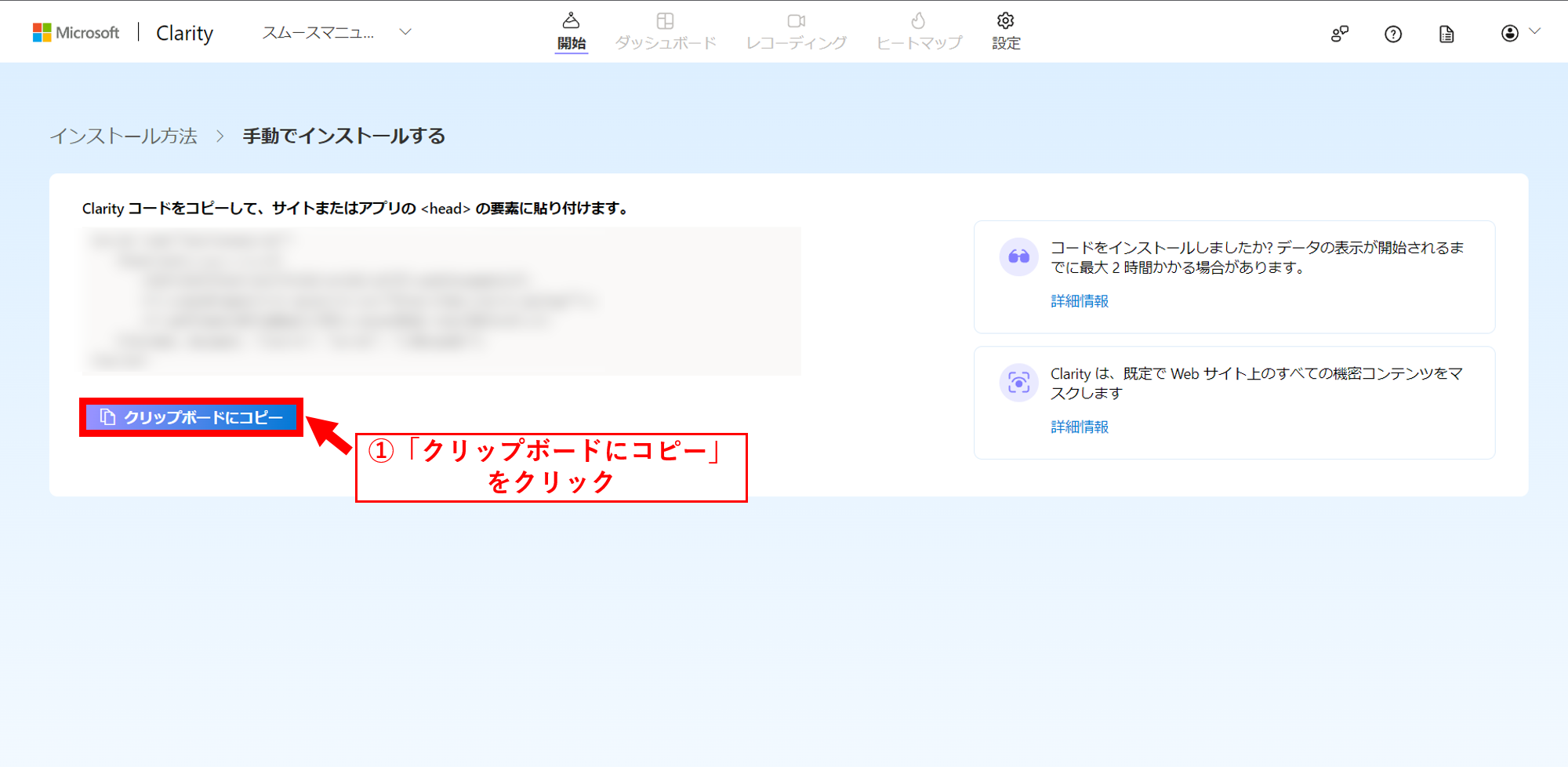Click the クリップボードにコピー button

coord(191,417)
